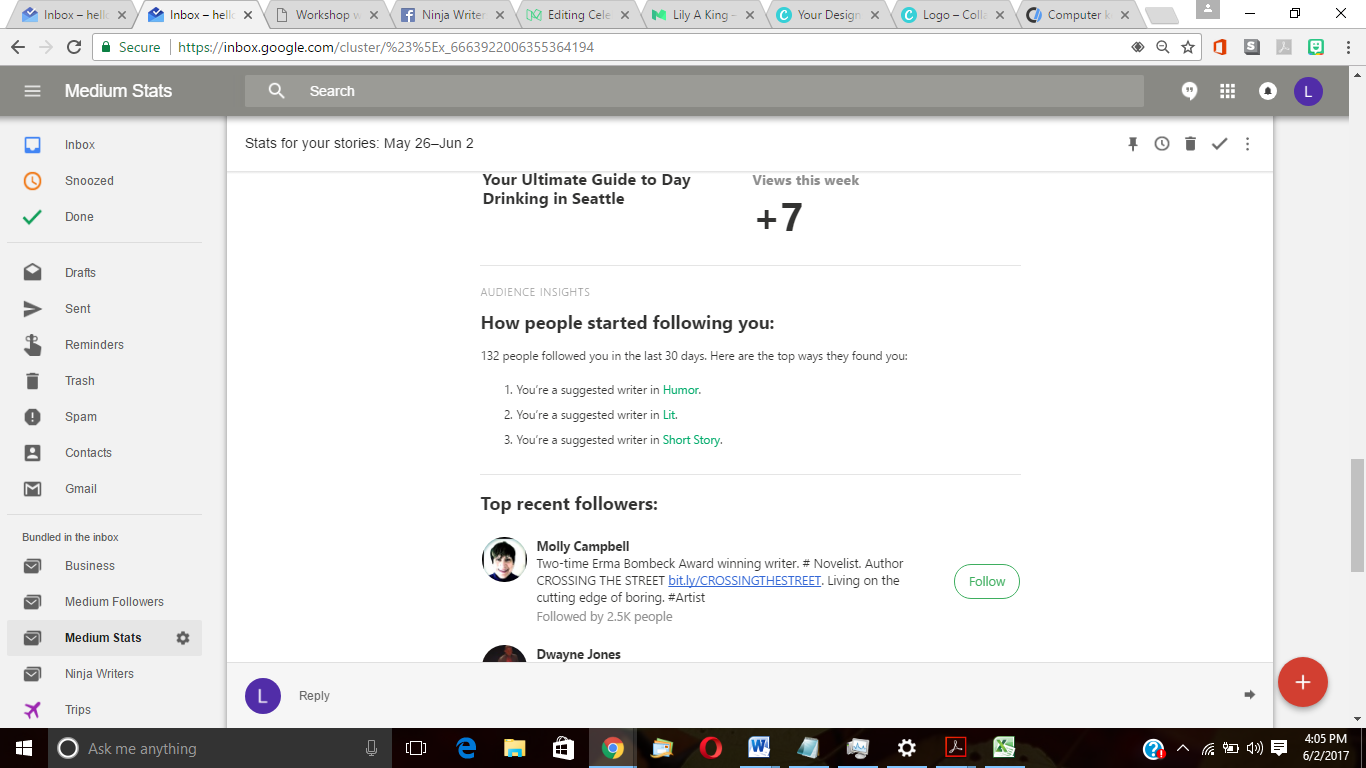Open Hangouts chat icon in header

pyautogui.click(x=1189, y=91)
